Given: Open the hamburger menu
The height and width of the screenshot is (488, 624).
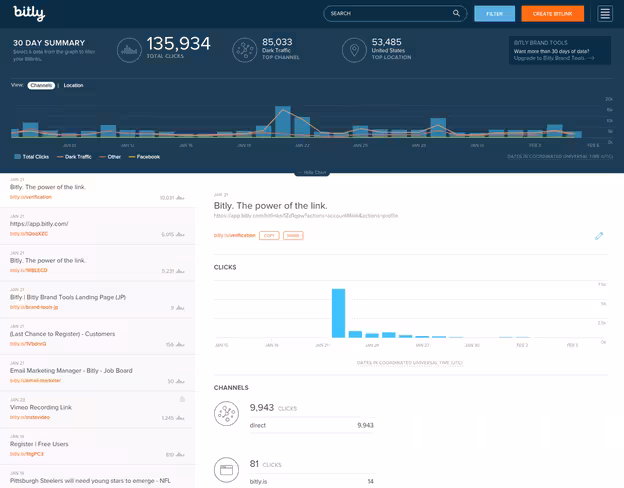Looking at the screenshot, I should pyautogui.click(x=605, y=14).
